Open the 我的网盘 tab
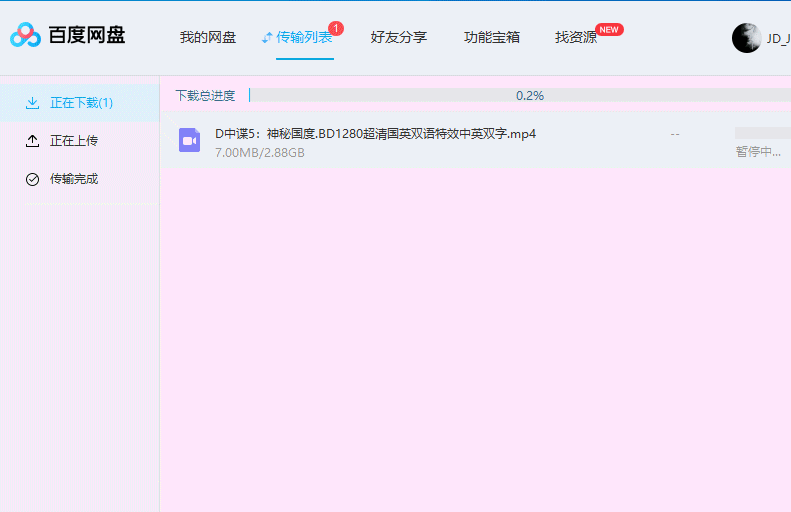 (x=208, y=37)
